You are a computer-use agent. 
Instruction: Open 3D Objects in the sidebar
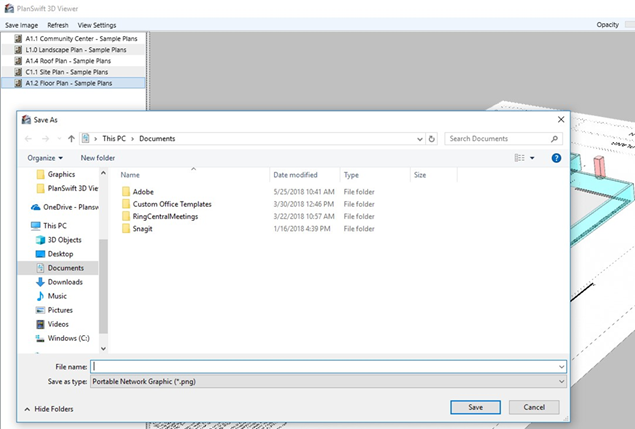(59, 240)
